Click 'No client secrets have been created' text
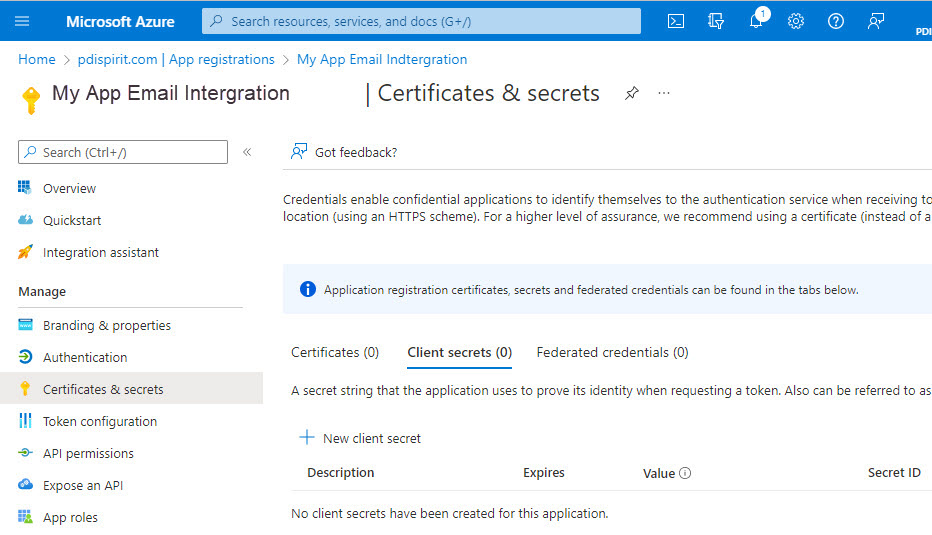The height and width of the screenshot is (535, 932). tap(449, 514)
